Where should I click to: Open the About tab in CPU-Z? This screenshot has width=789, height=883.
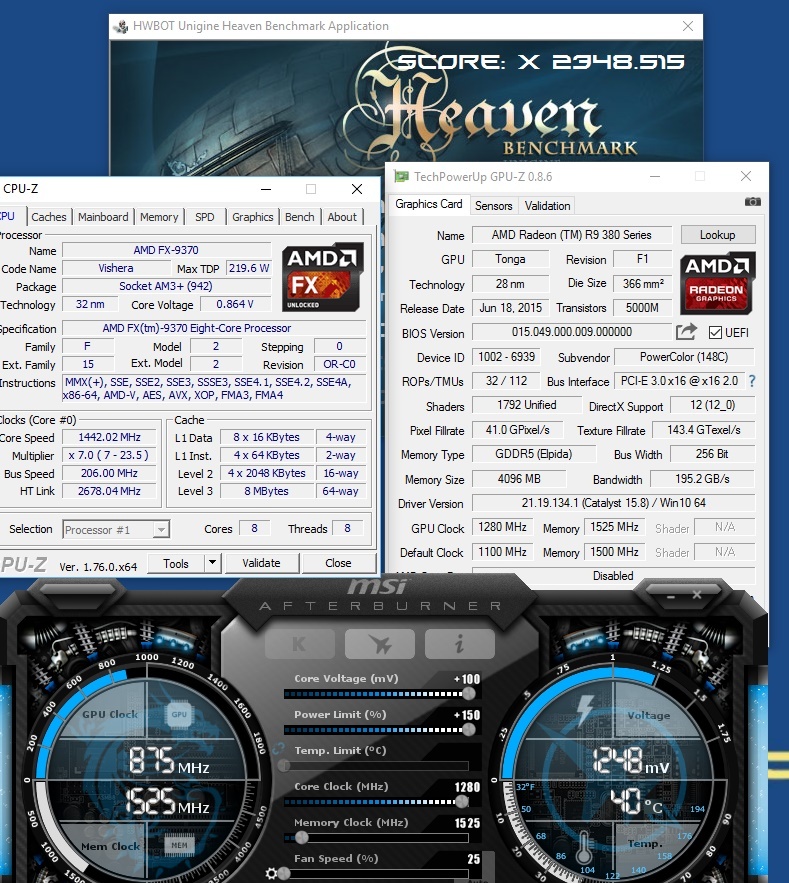click(342, 217)
